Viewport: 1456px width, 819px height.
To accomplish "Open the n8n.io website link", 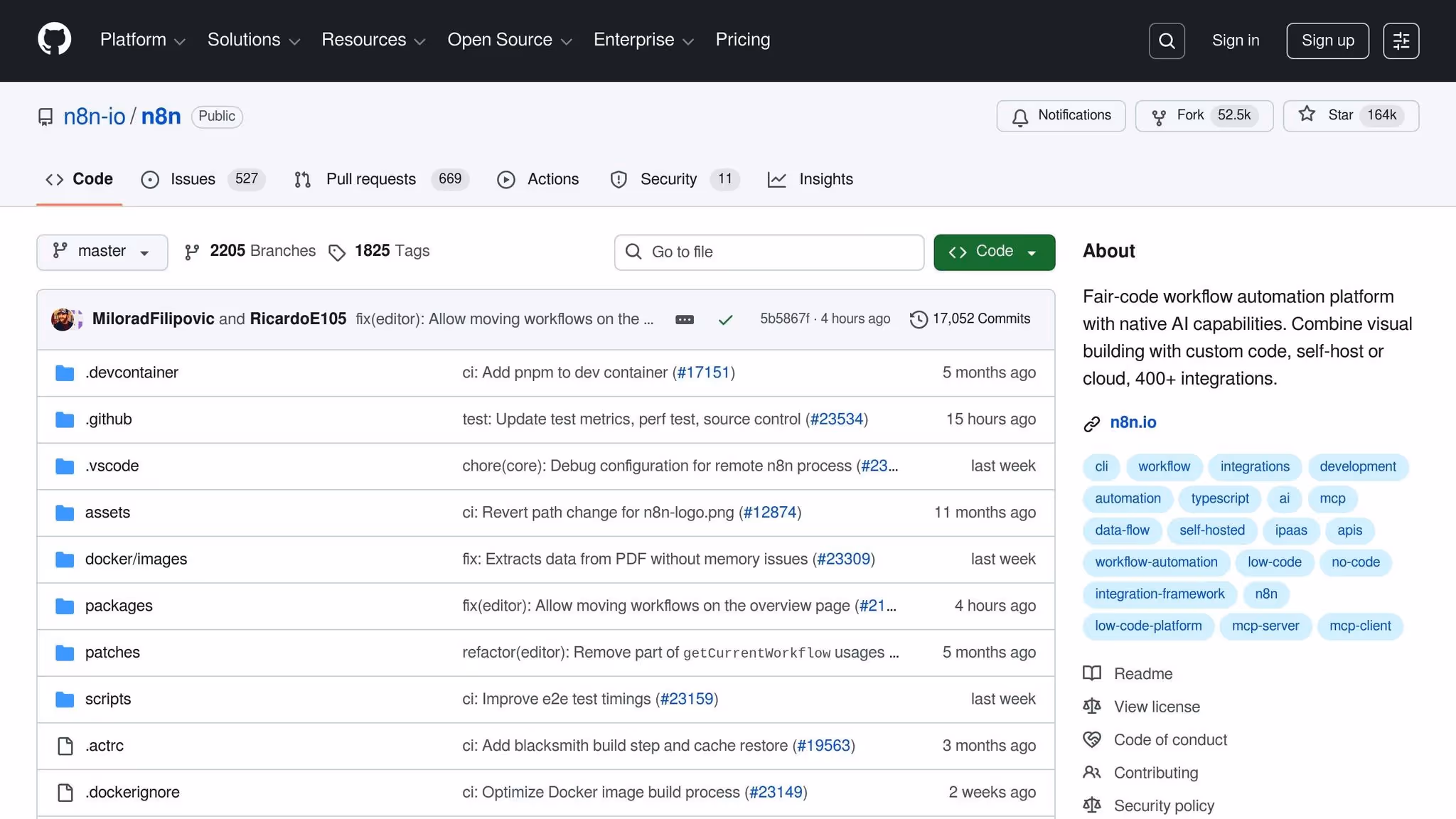I will pyautogui.click(x=1133, y=423).
